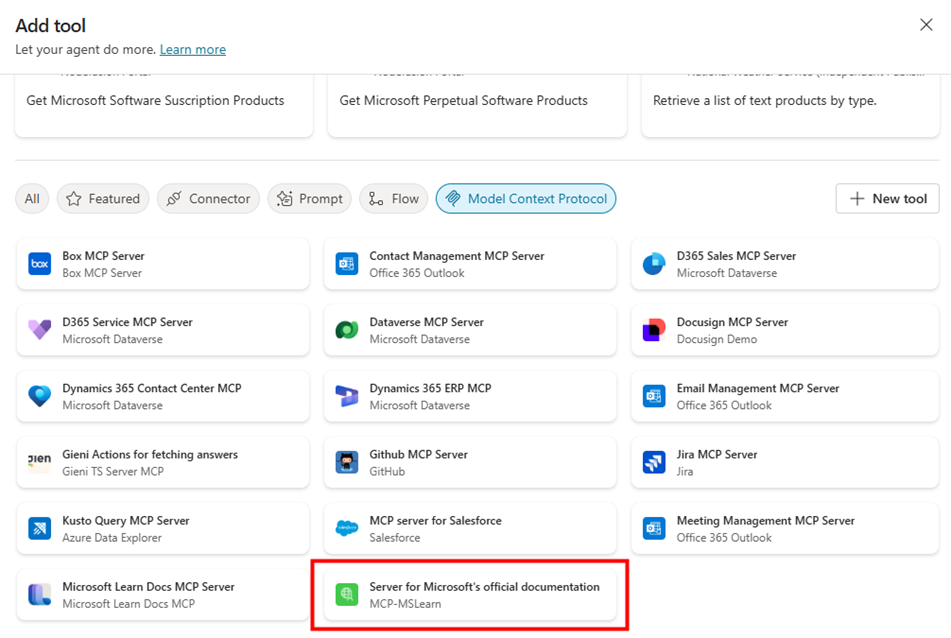Filter tools by Flow
Viewport: 951px width, 638px height.
(394, 199)
